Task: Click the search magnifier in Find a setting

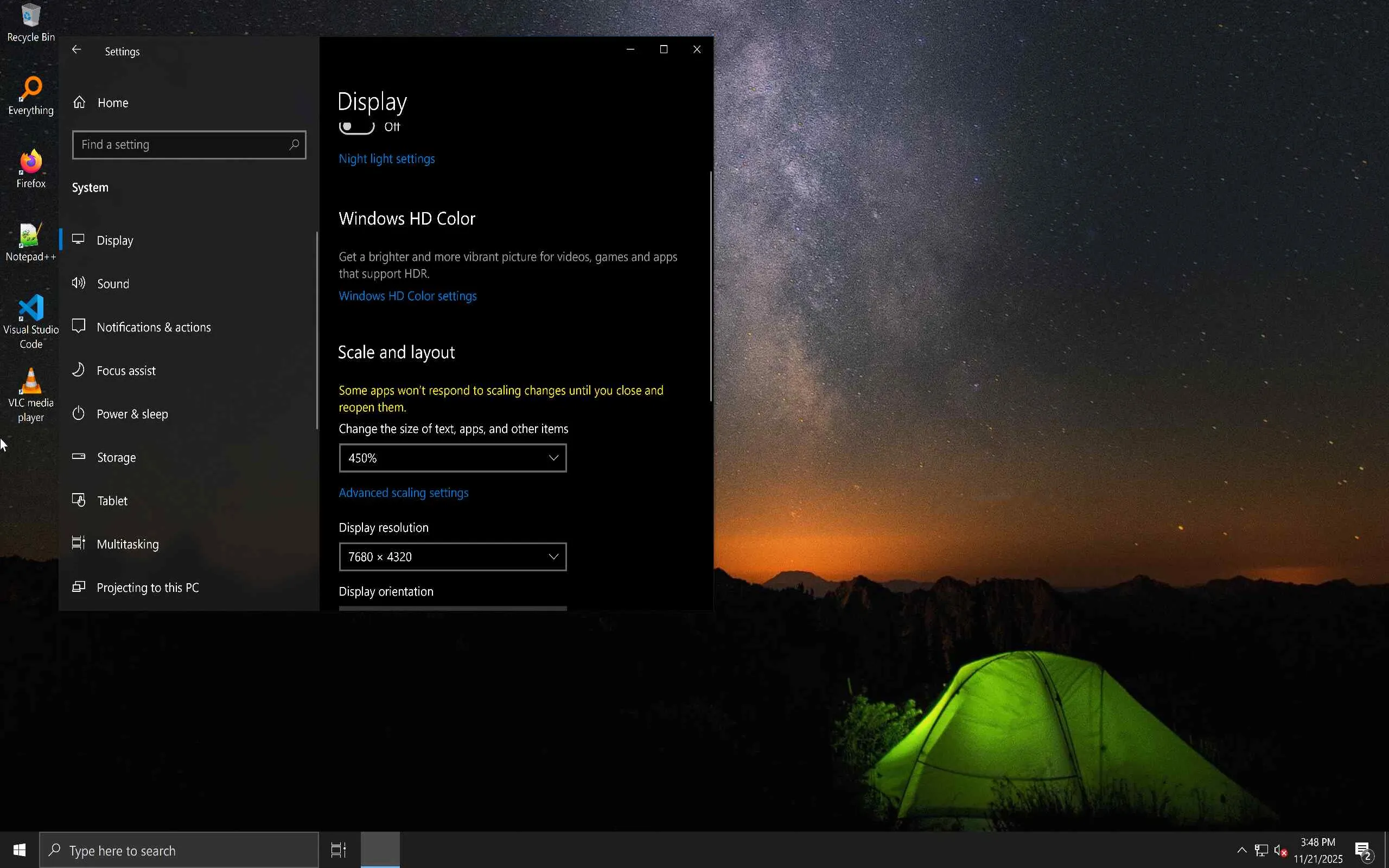Action: (294, 145)
